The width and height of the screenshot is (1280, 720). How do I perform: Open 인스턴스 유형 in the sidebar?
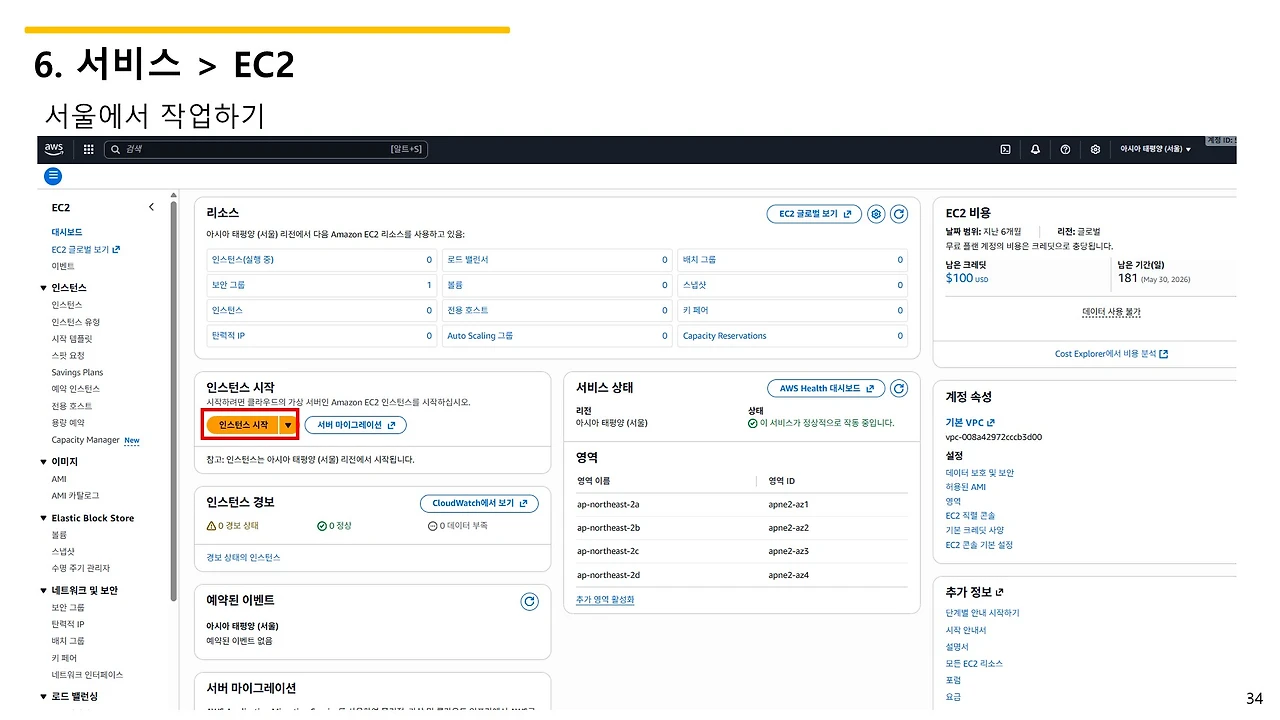[76, 322]
